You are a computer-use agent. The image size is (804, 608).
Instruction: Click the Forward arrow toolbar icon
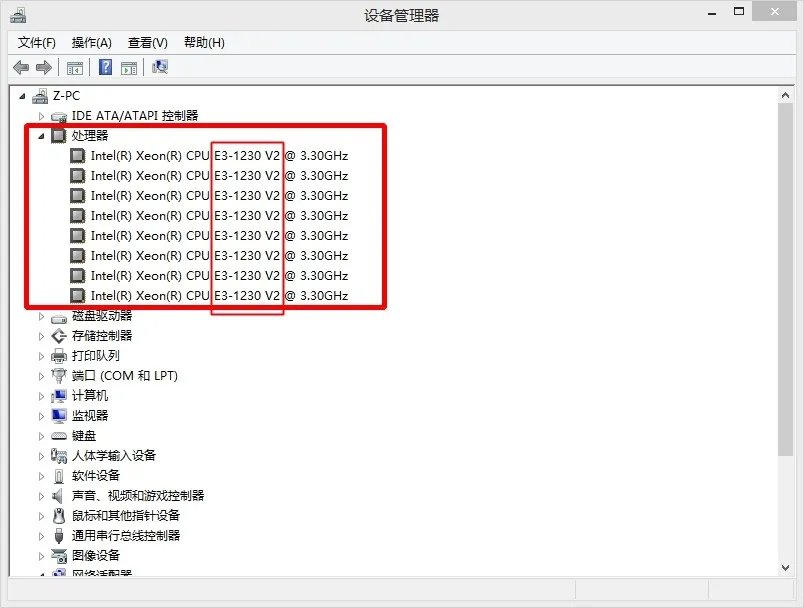point(43,67)
